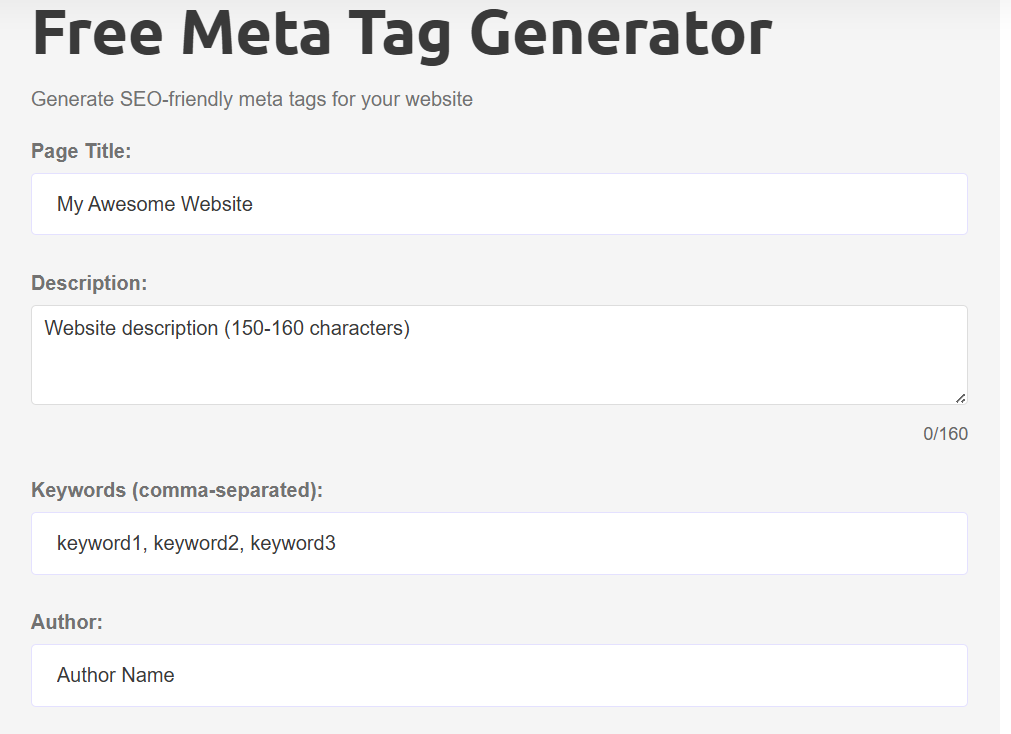Click the 'Page Title:' label
This screenshot has width=1011, height=734.
click(80, 151)
